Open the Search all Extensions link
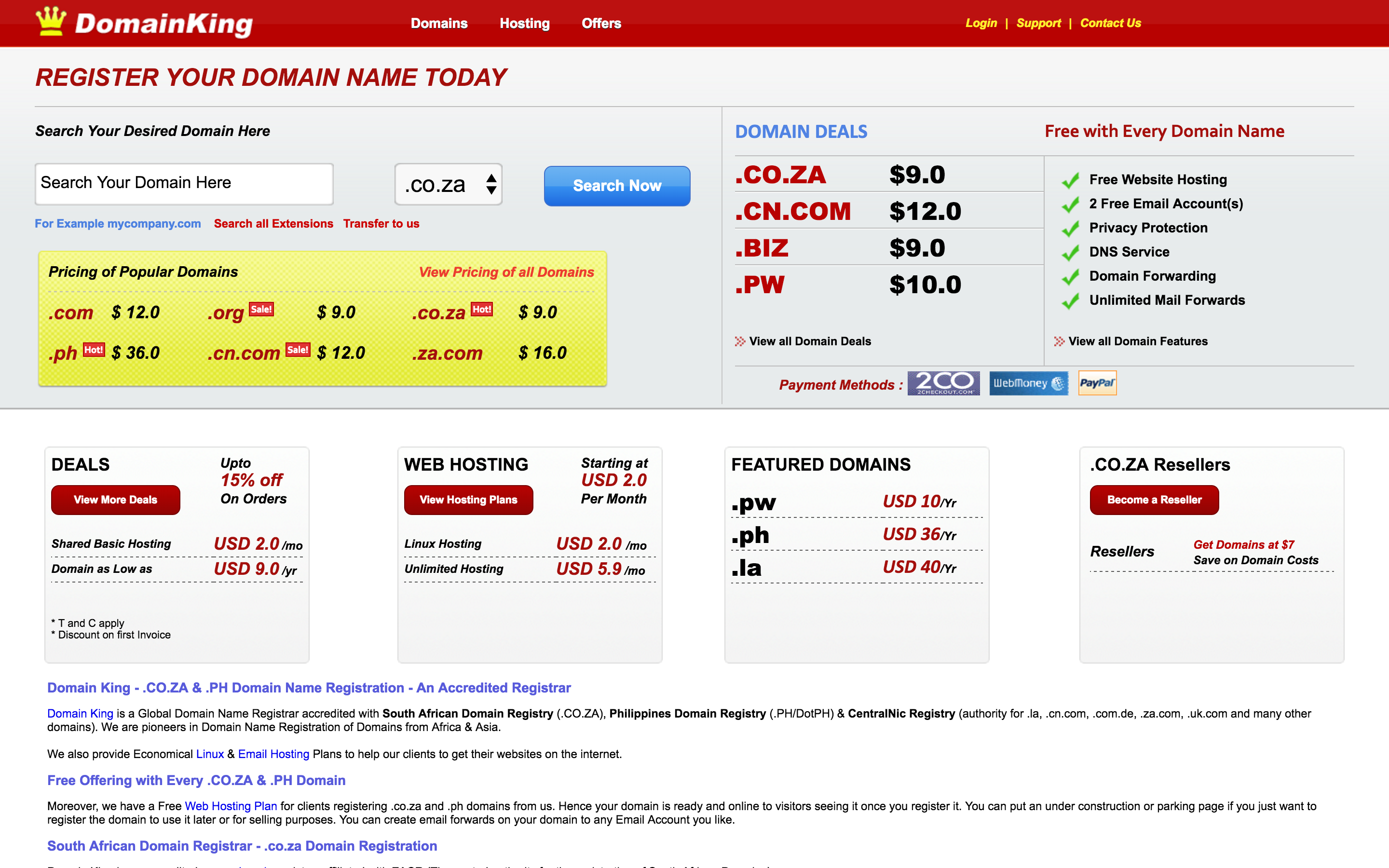 coord(273,224)
